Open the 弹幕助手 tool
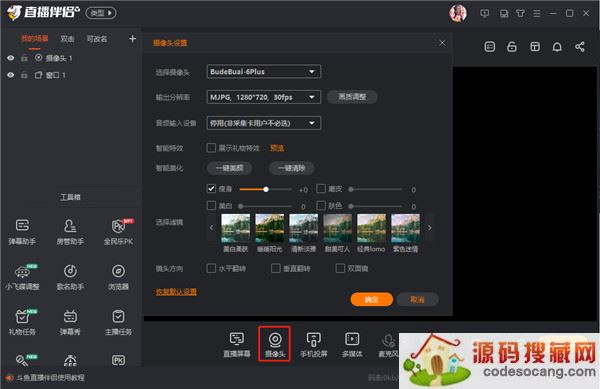Screen dimensions: 600x389 (22, 232)
